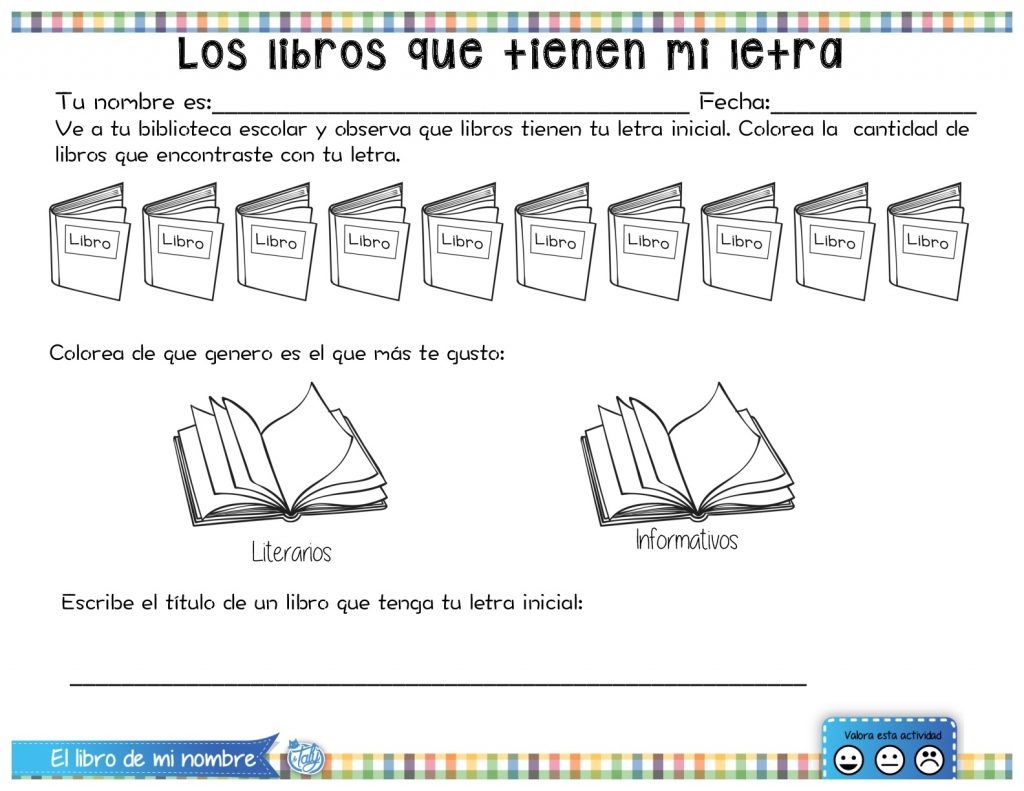Click the happy smiley face rating
Viewport: 1024px width, 791px height.
tap(849, 761)
